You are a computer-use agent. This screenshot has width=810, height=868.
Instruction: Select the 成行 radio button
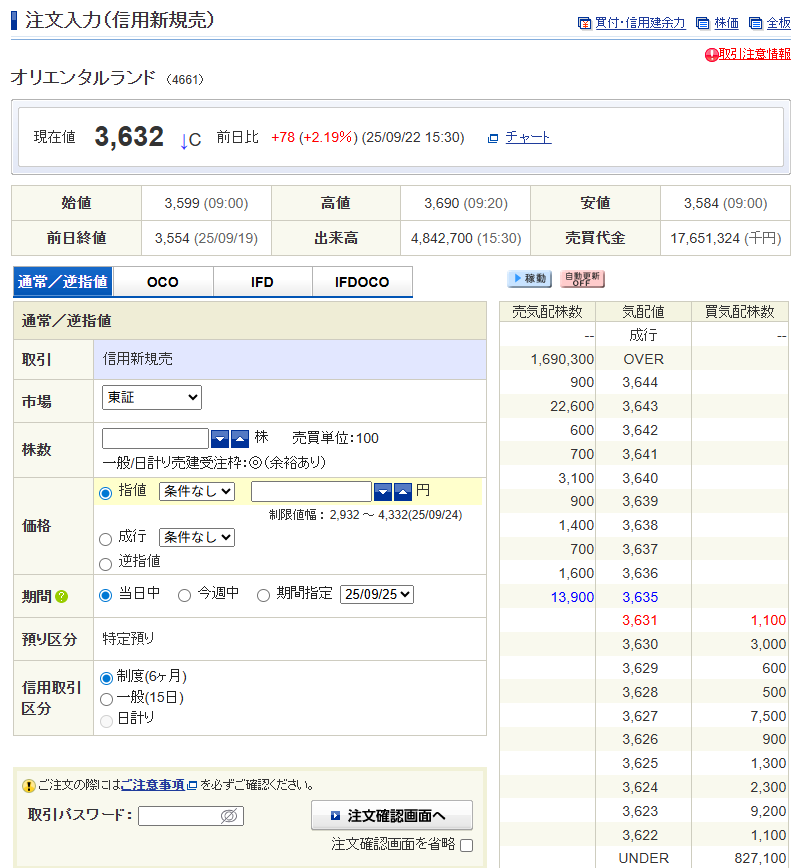(x=106, y=538)
